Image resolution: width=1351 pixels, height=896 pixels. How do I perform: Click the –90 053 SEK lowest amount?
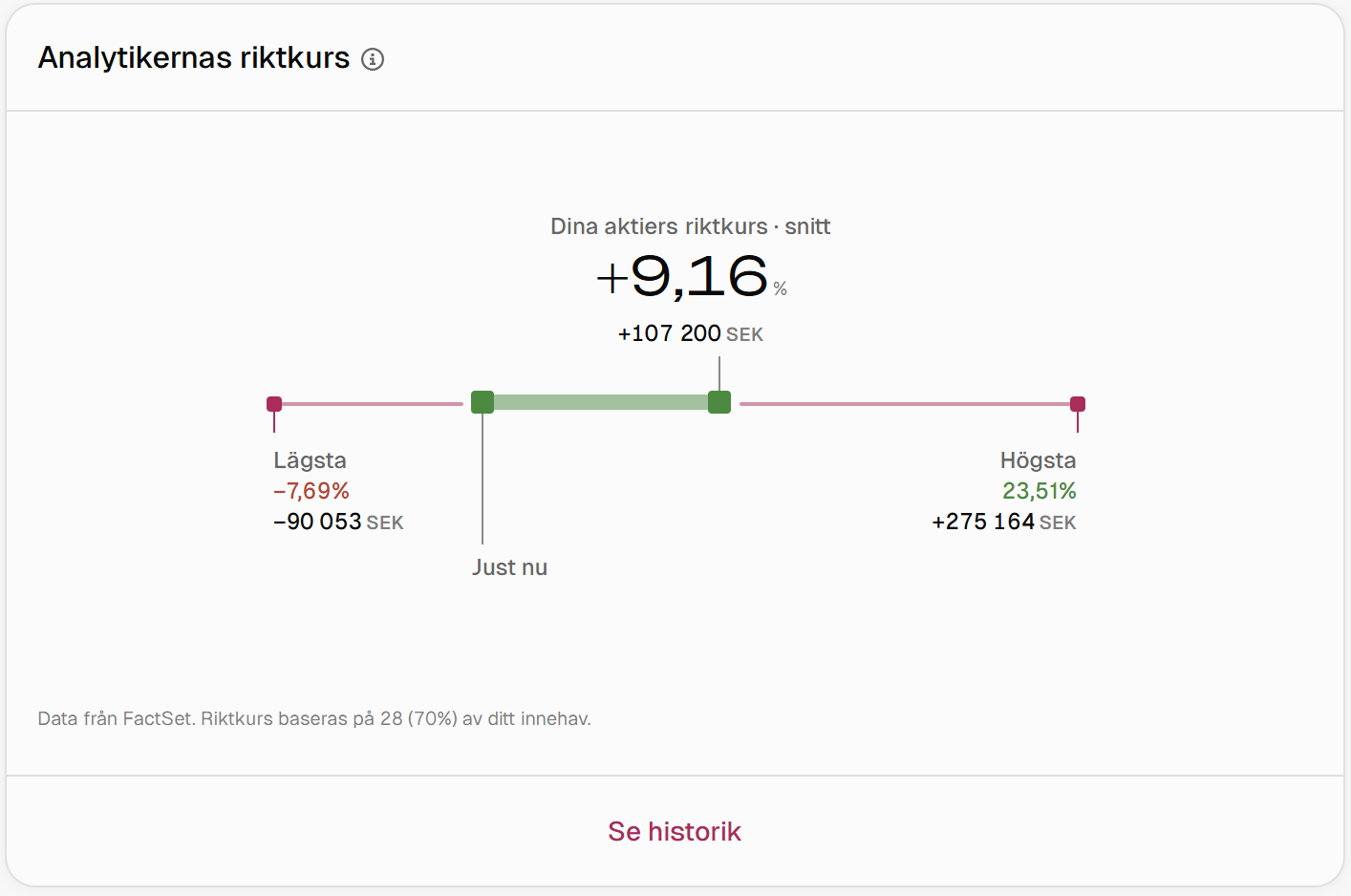(338, 522)
